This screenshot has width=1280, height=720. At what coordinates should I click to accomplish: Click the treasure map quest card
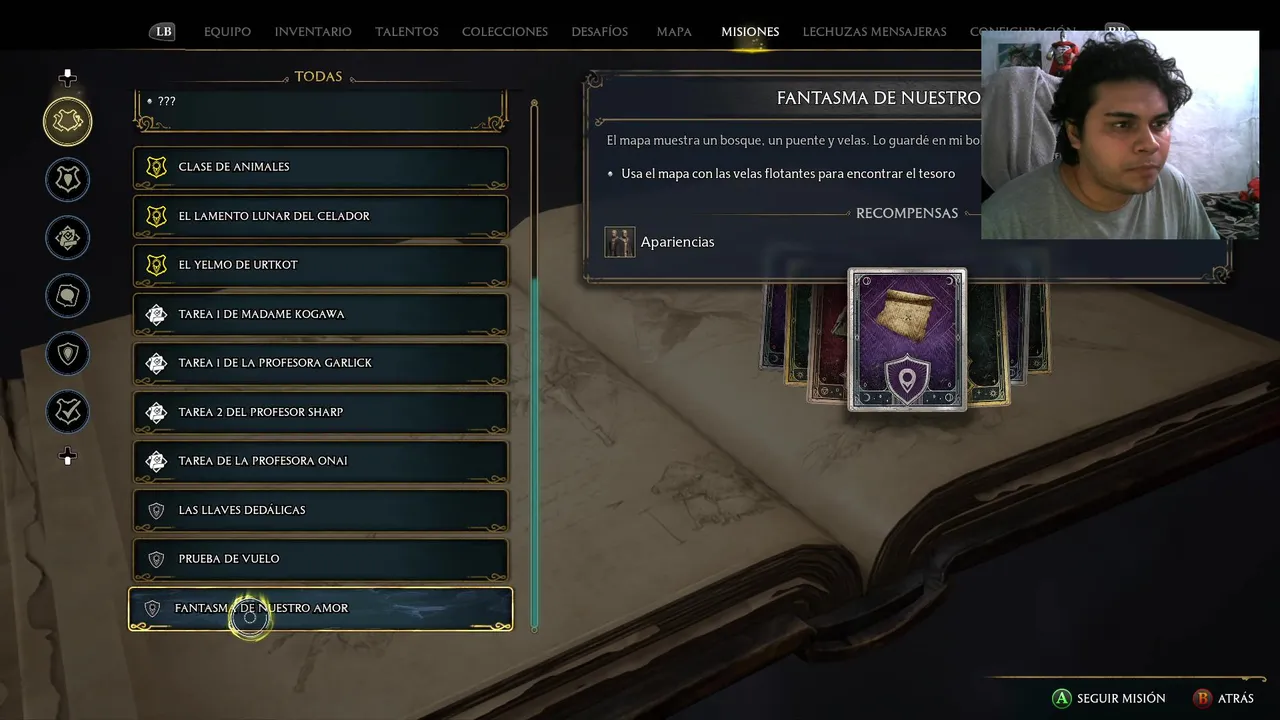click(907, 340)
